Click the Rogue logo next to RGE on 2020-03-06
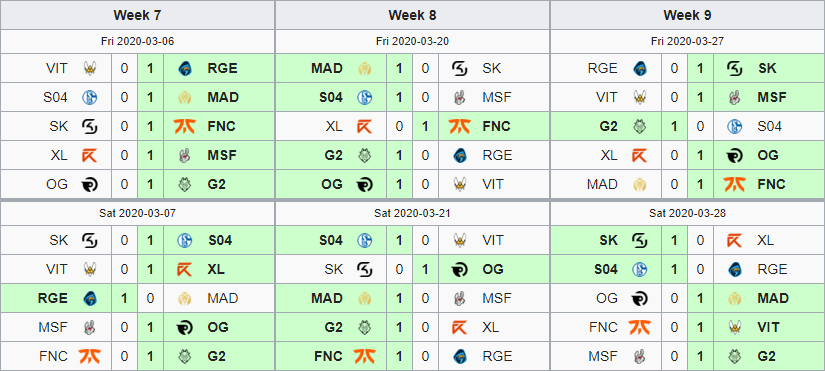825x371 pixels. click(x=185, y=68)
